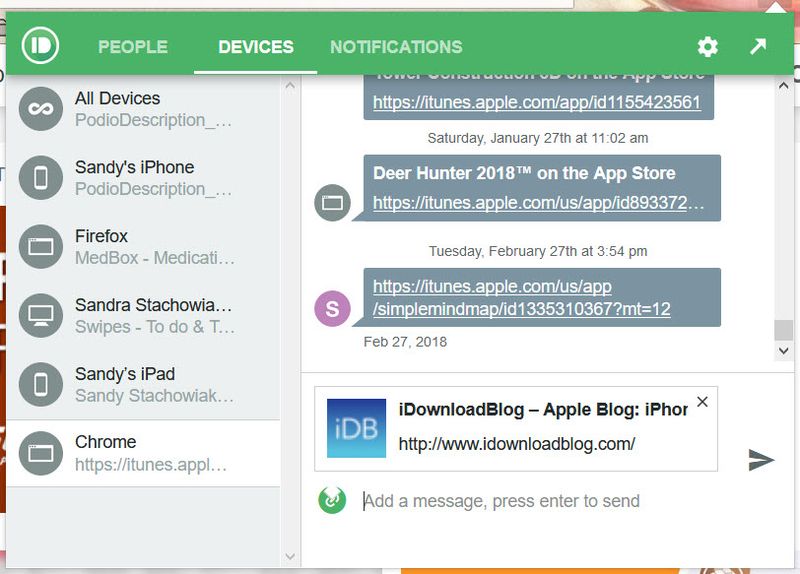Click the chat scroll up arrow
The image size is (800, 574).
[784, 86]
